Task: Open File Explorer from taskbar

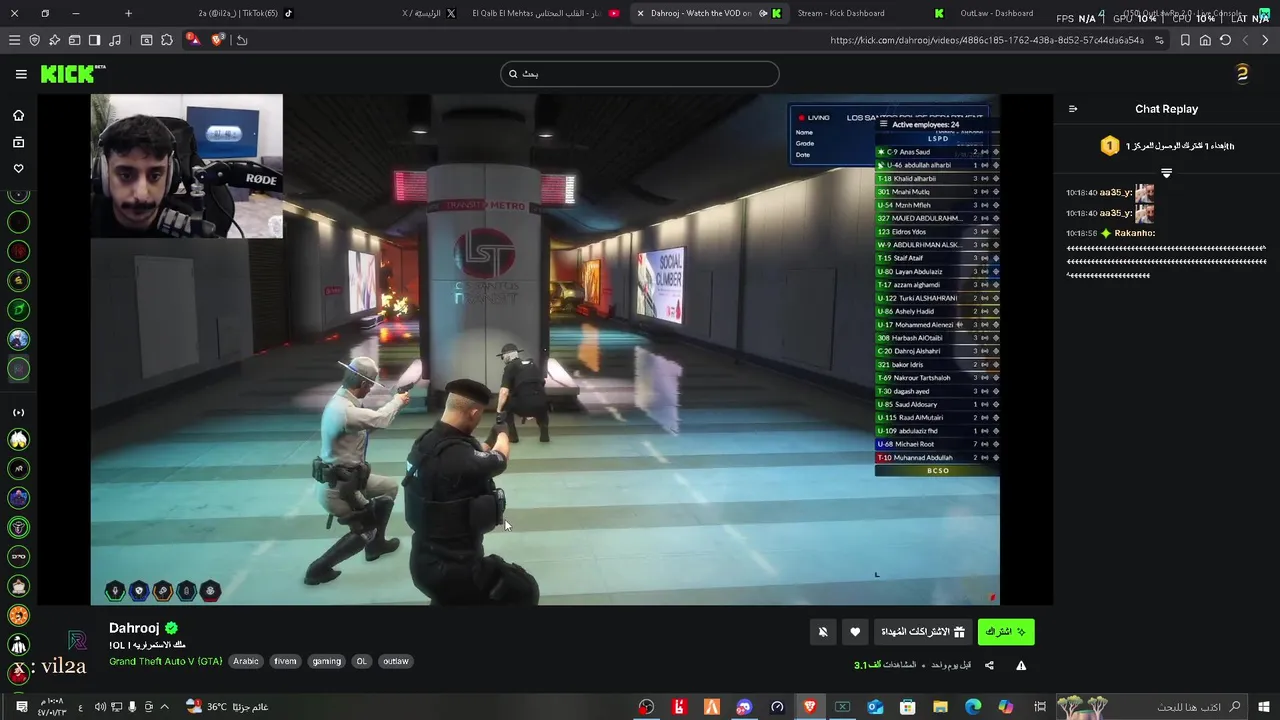Action: point(941,707)
